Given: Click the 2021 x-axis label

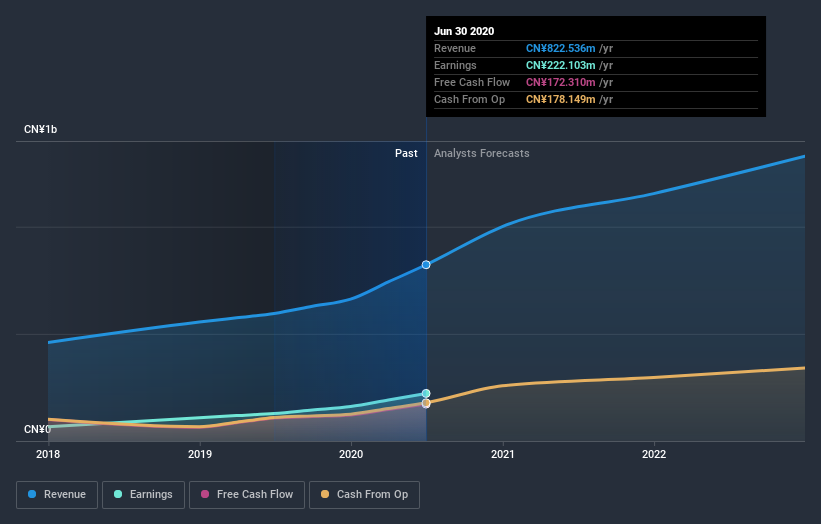Looking at the screenshot, I should (503, 454).
